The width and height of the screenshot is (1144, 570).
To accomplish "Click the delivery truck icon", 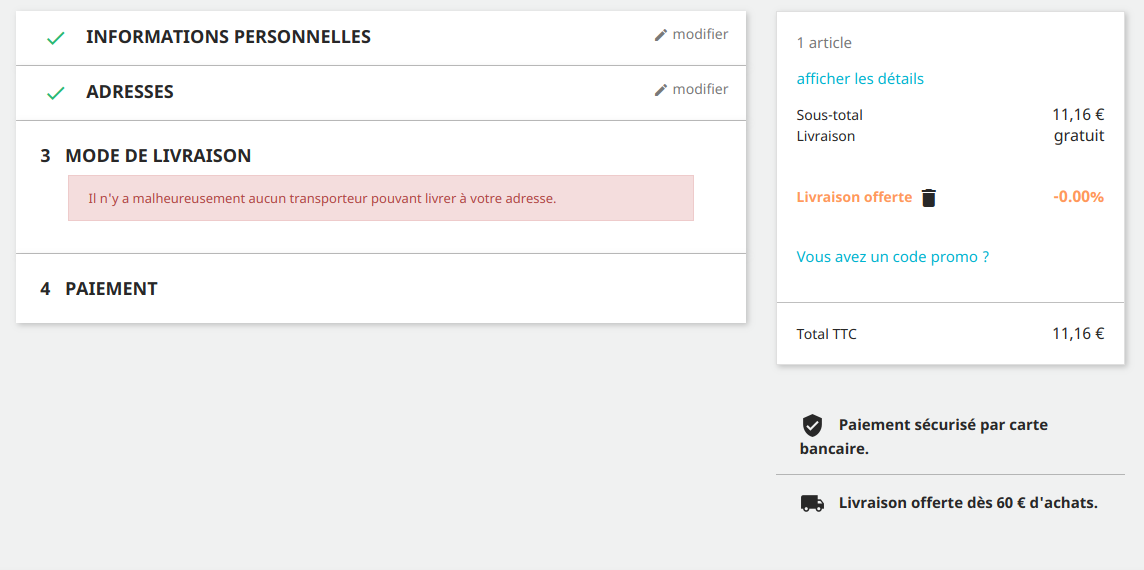I will (x=813, y=503).
